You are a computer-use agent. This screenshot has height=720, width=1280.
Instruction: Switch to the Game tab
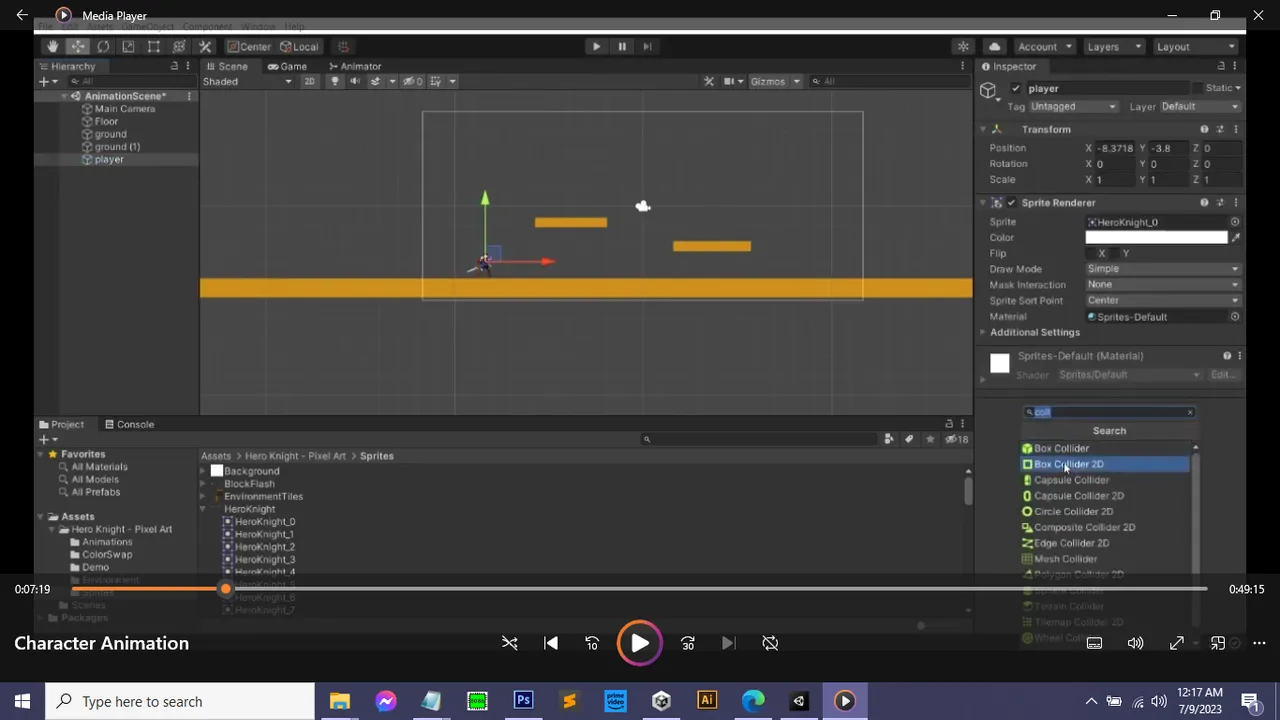[x=287, y=67]
